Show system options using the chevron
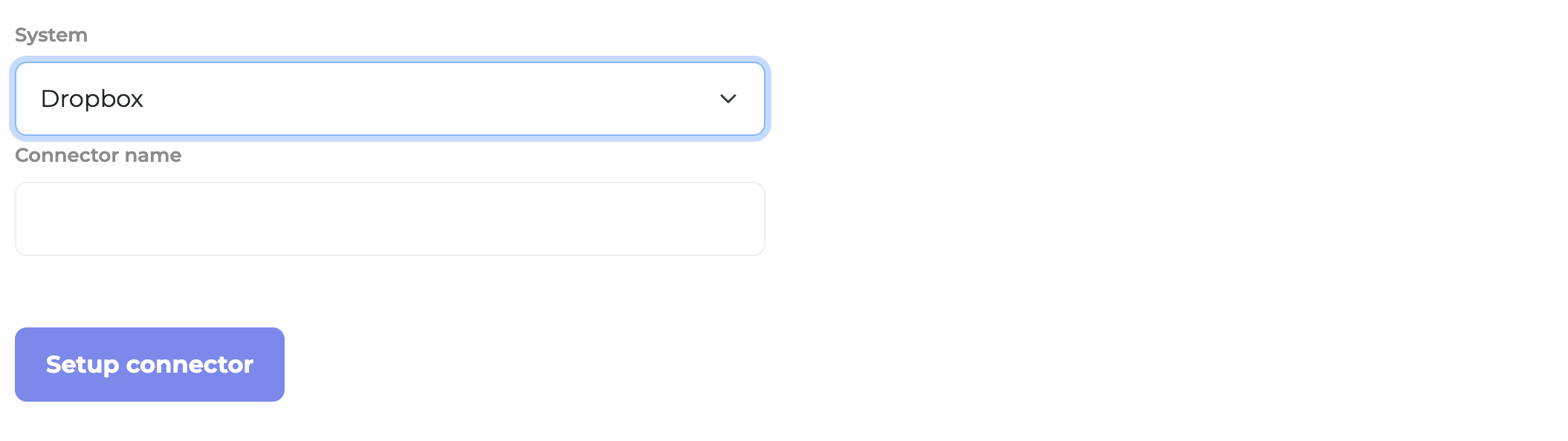The width and height of the screenshot is (1568, 441). (x=728, y=99)
